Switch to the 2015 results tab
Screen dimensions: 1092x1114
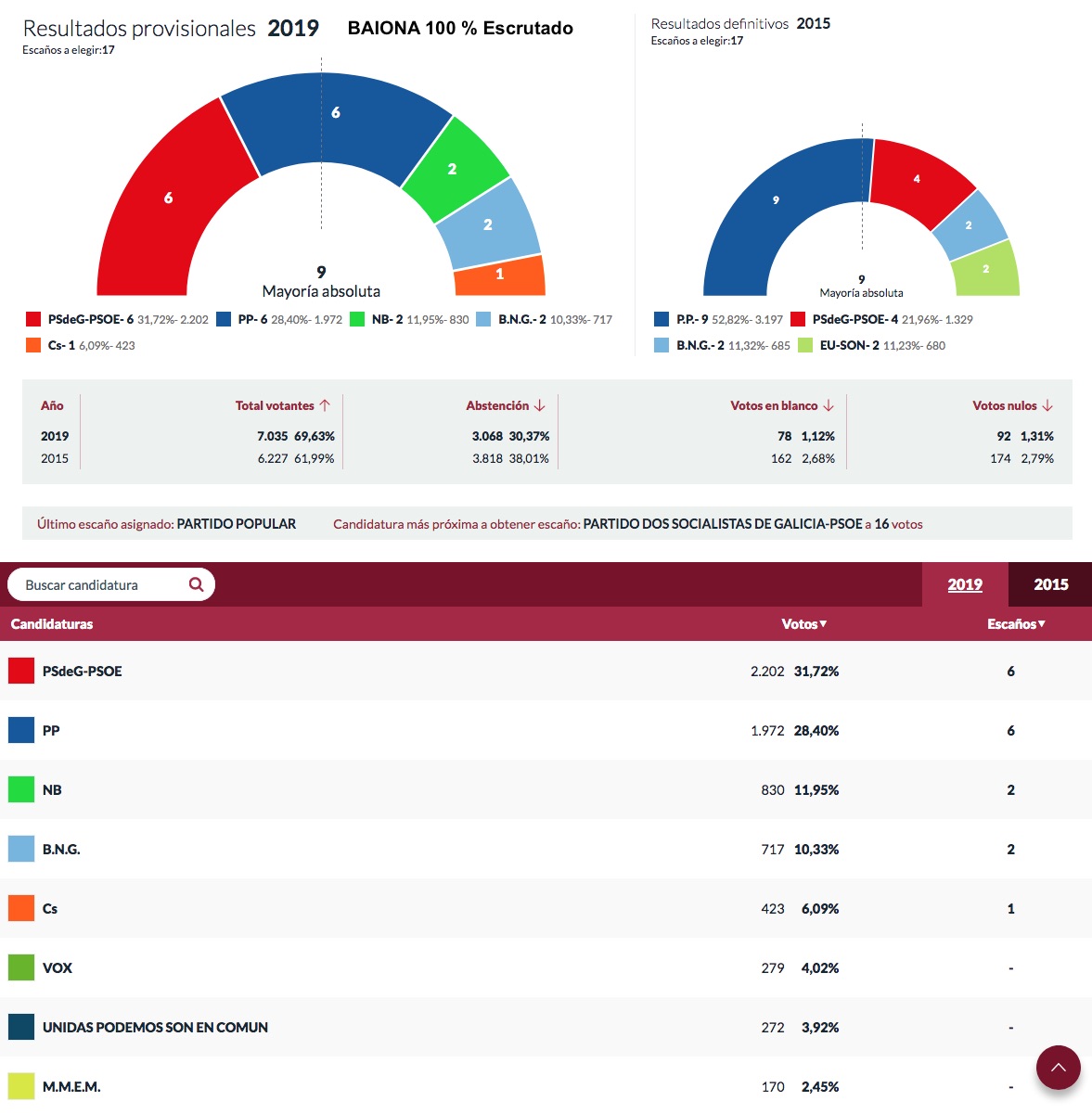point(1050,584)
